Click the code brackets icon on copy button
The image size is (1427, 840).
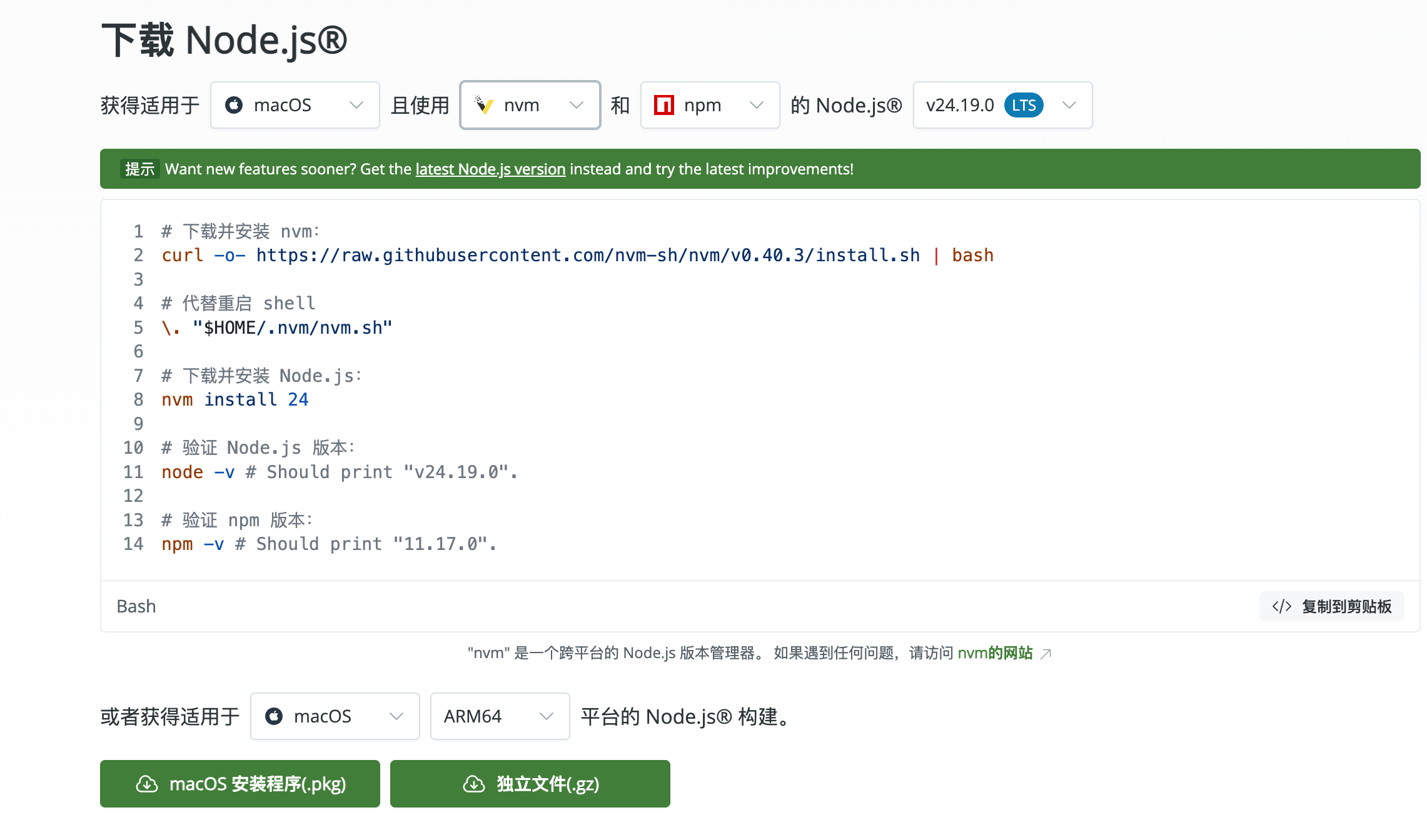click(x=1281, y=606)
